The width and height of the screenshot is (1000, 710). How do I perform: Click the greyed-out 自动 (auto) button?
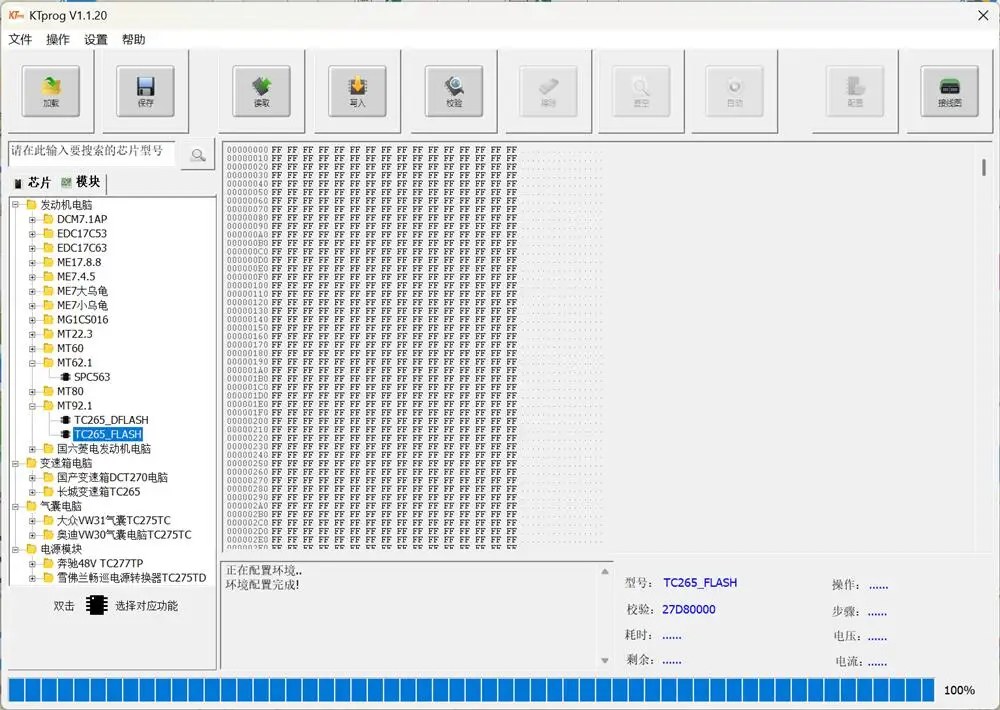pos(735,91)
